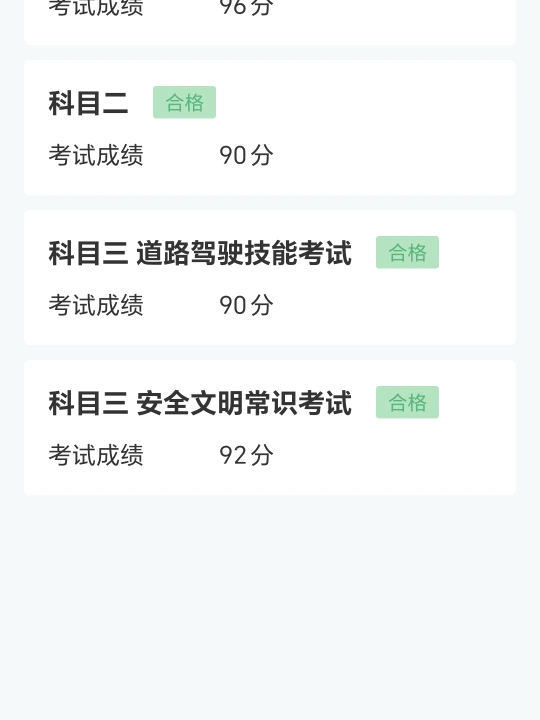Viewport: 540px width, 720px height.
Task: Open the 道路驾驶技能考试 result card
Action: click(270, 277)
